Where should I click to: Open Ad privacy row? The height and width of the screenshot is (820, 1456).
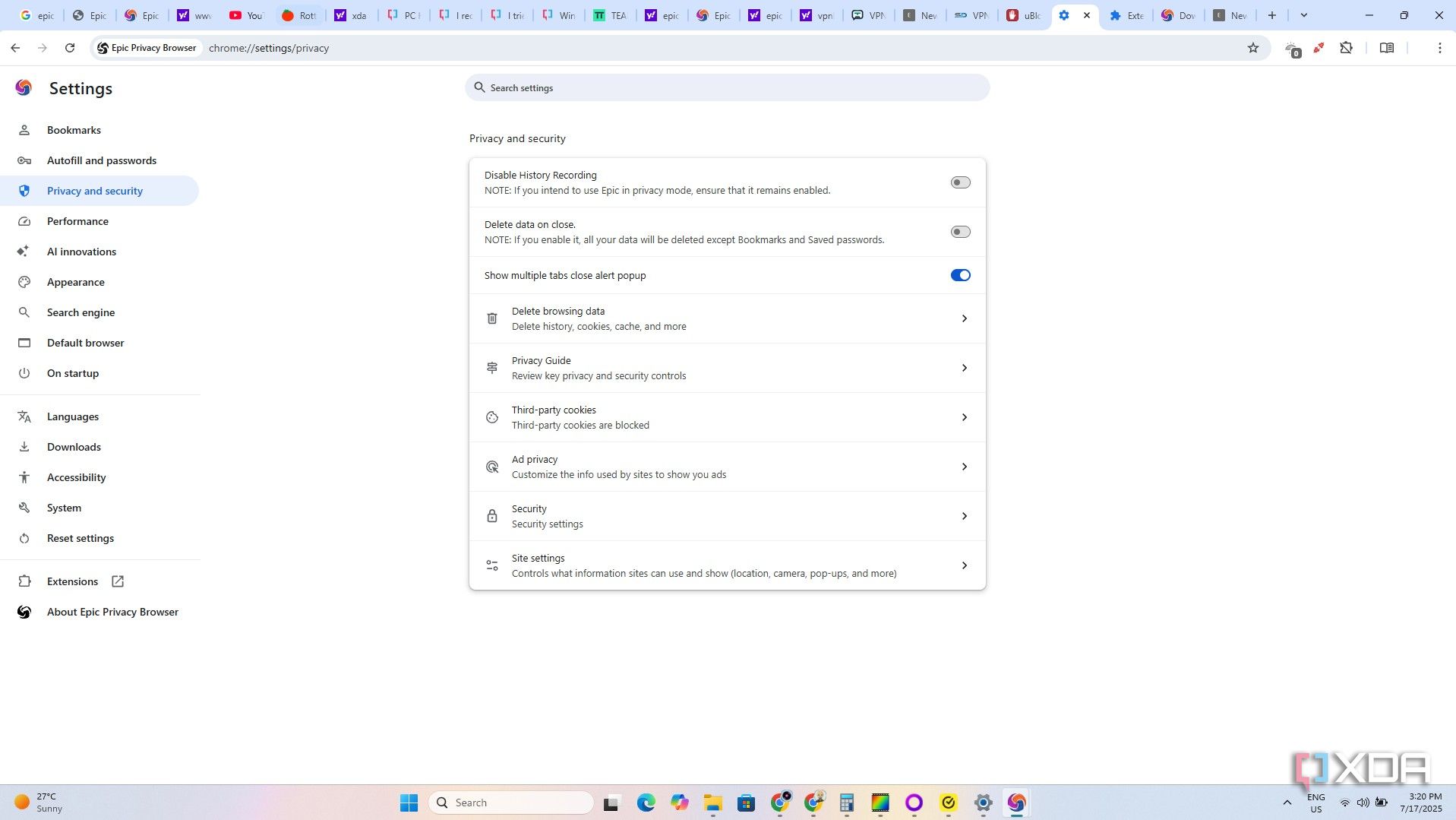(728, 467)
